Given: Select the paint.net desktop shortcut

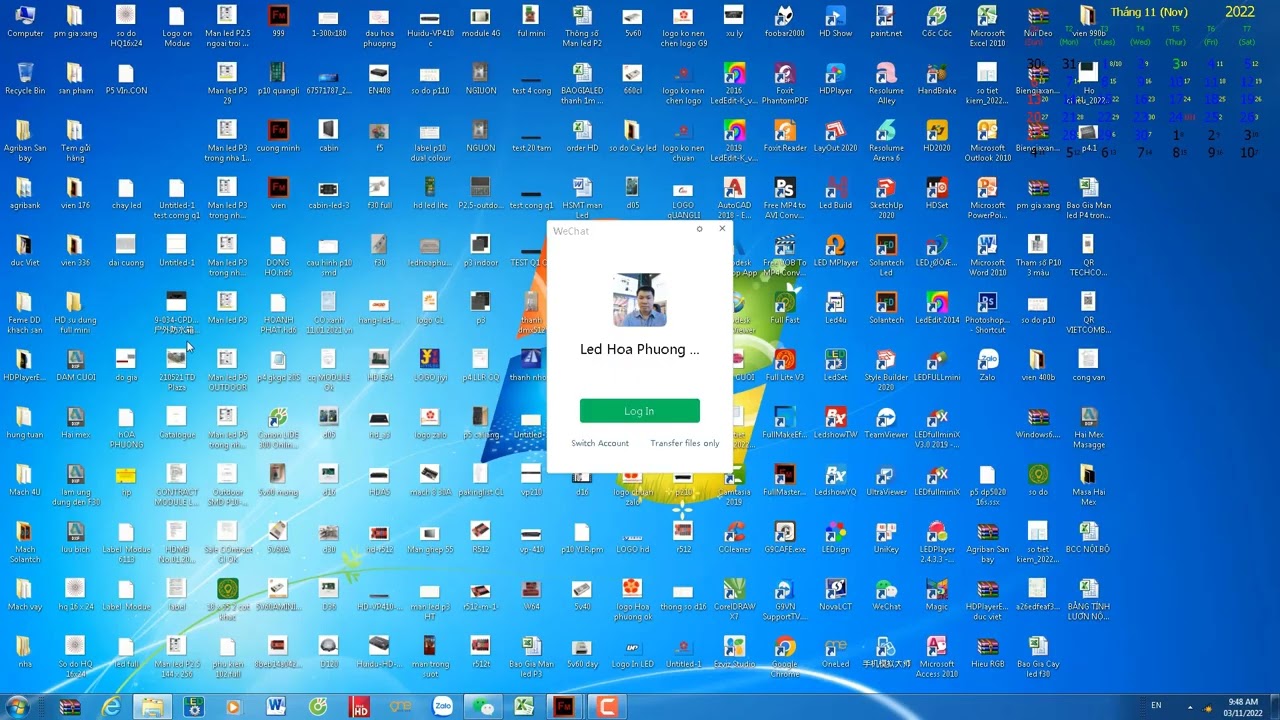Looking at the screenshot, I should click(x=885, y=22).
